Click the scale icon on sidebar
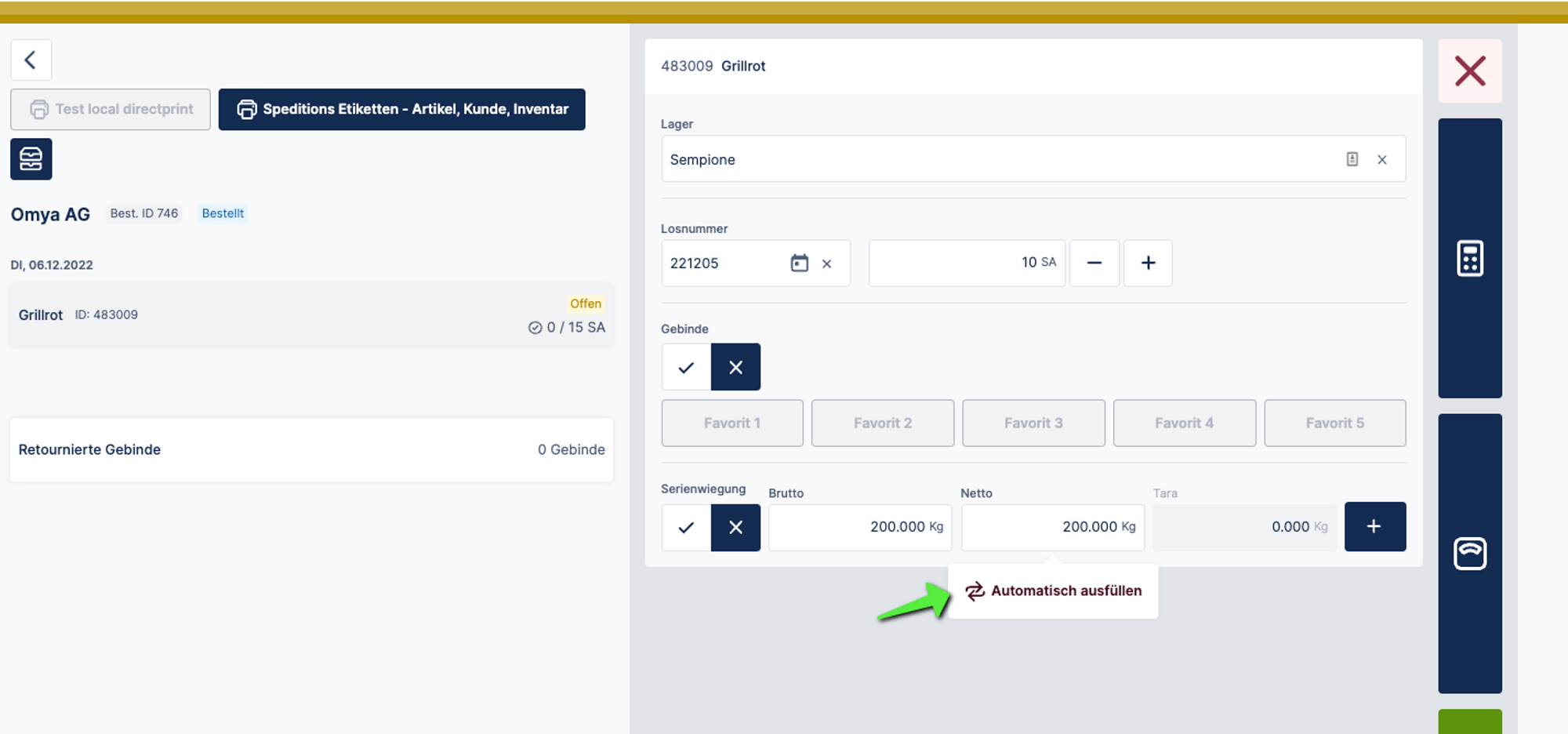 (x=1469, y=553)
